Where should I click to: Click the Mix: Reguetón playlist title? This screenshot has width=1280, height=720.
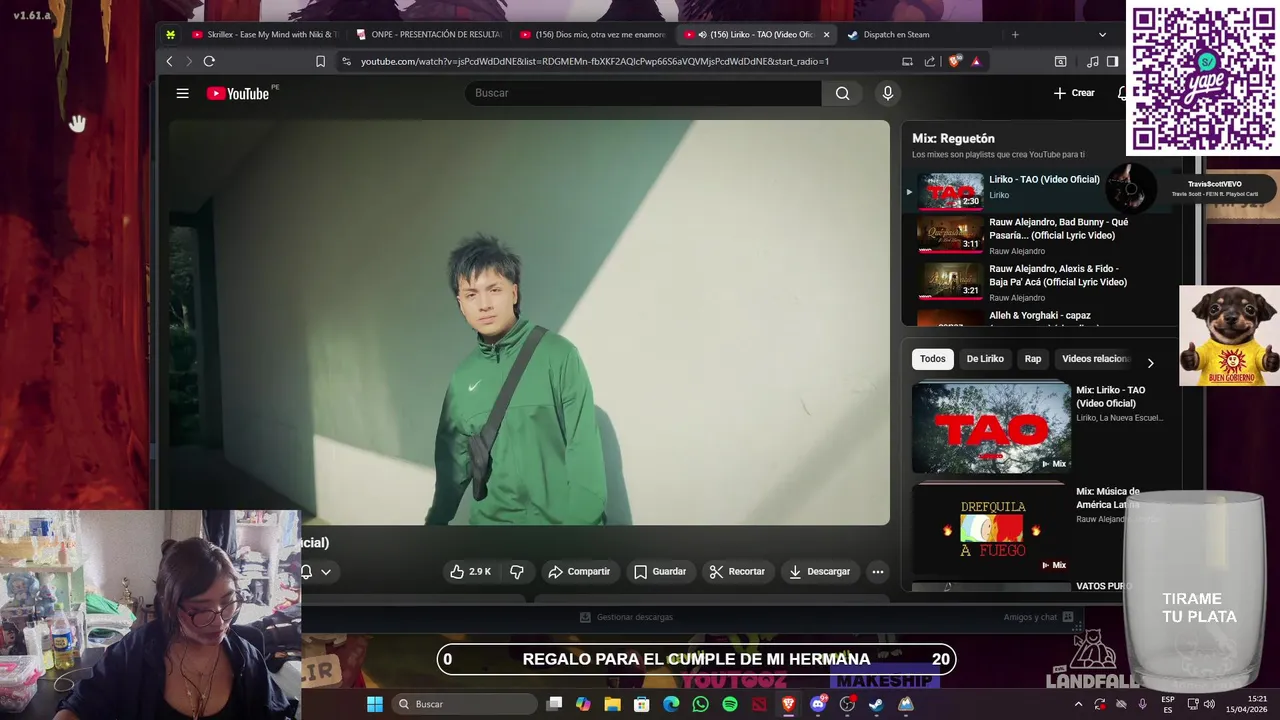point(953,138)
